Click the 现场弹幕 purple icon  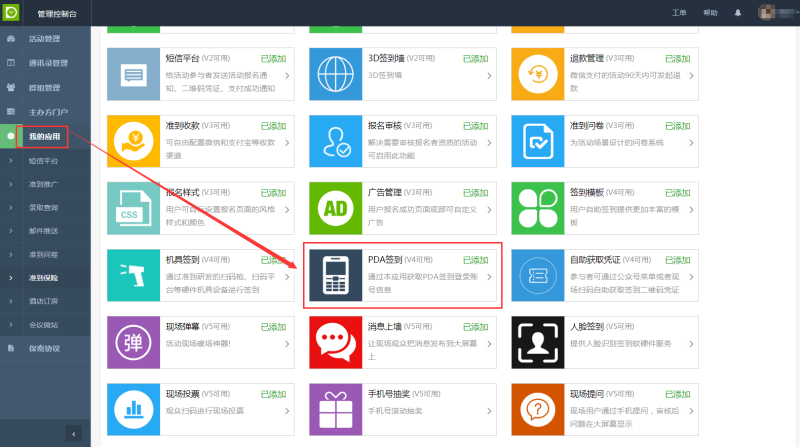point(133,341)
